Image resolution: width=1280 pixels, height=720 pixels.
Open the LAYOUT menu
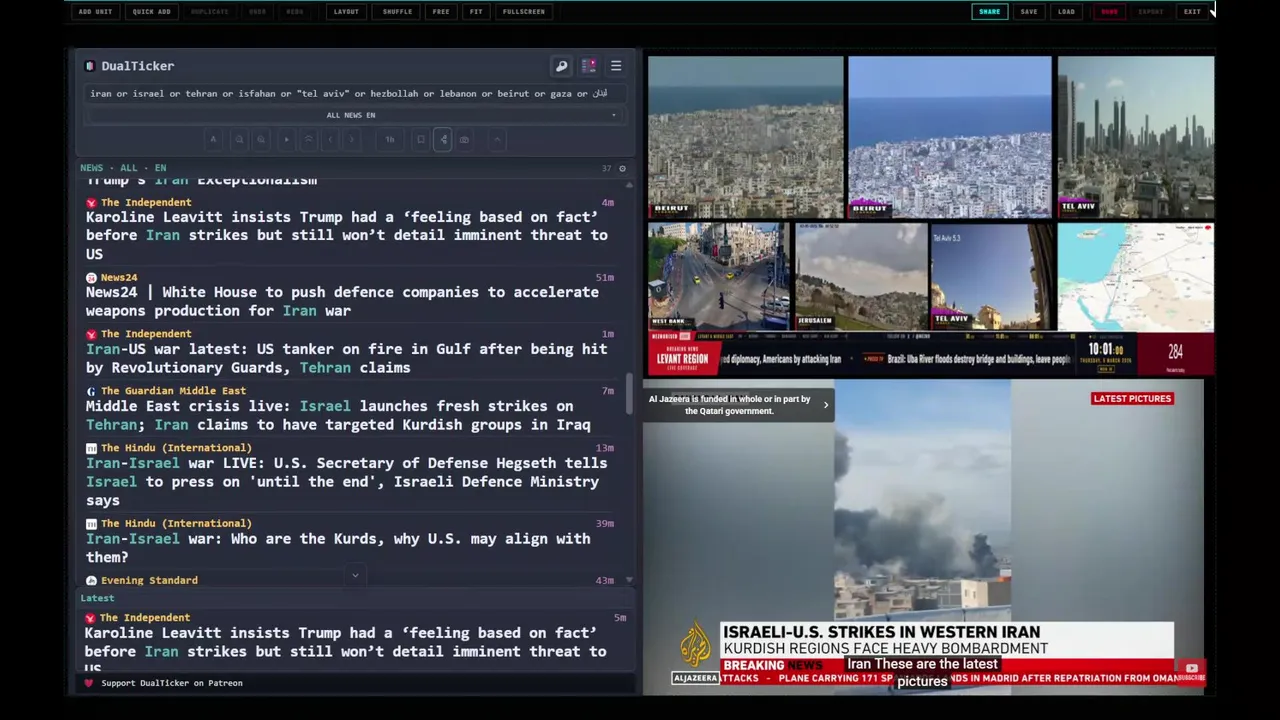point(346,12)
